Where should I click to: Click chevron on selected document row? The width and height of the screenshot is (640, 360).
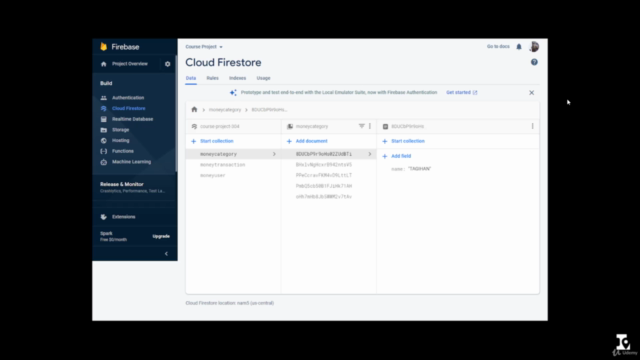coord(370,154)
